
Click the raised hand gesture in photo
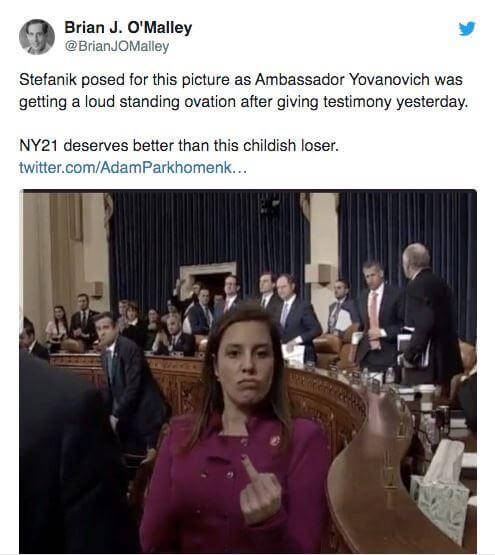pyautogui.click(x=260, y=491)
